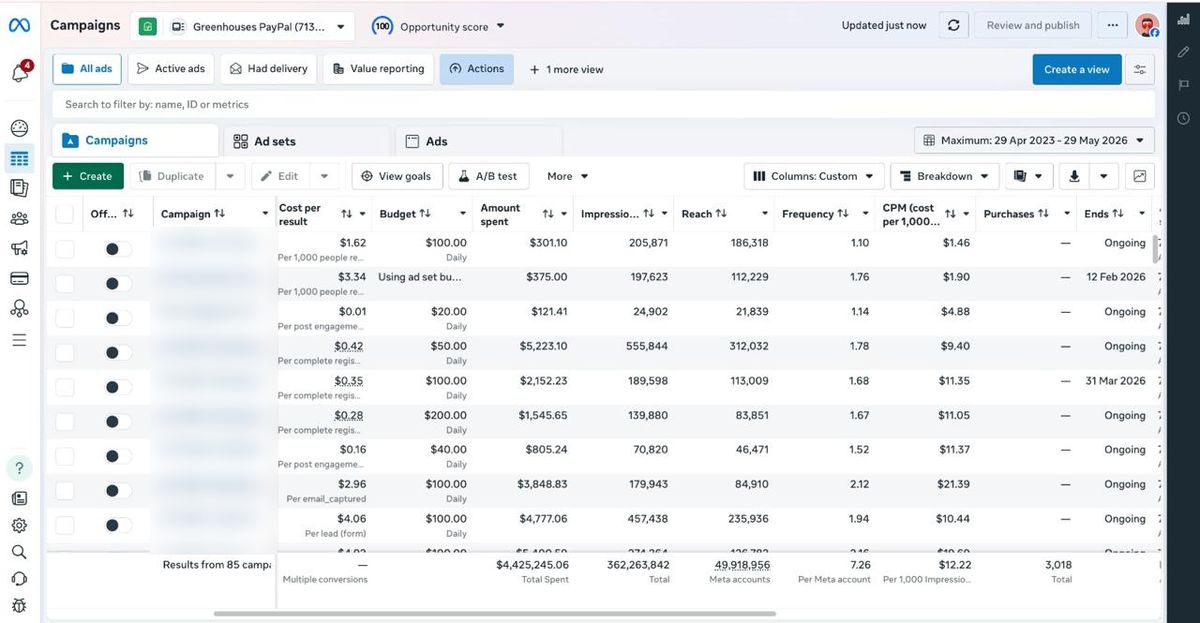This screenshot has height=623, width=1200.
Task: Open billing card icon in sidebar
Action: coord(19,278)
